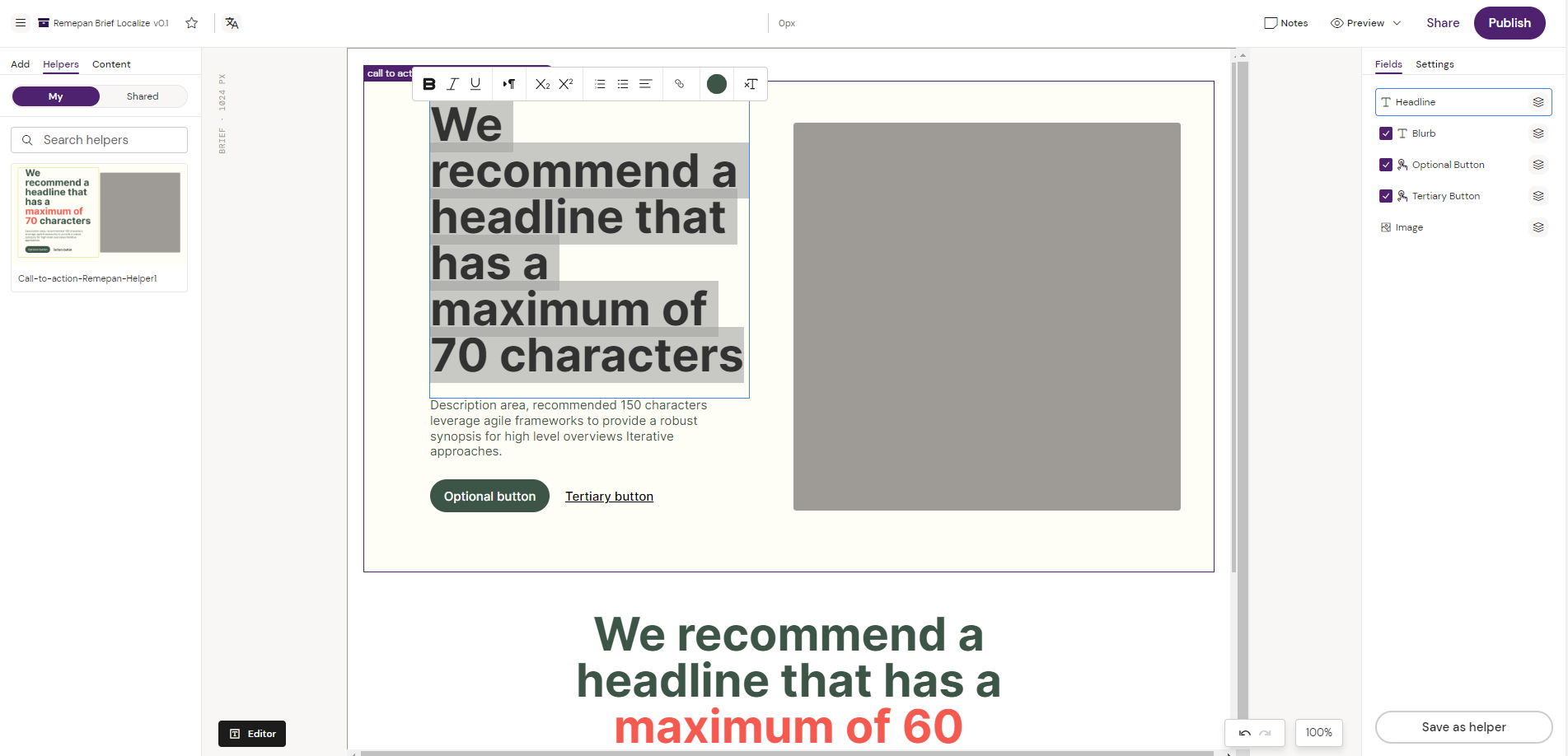Expand Headline field layers options
The image size is (1568, 756).
click(1538, 102)
